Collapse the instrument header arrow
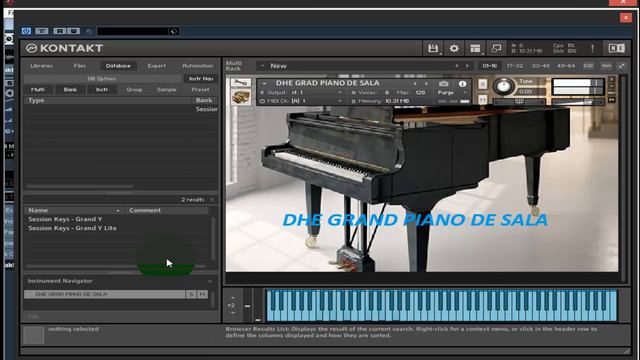Viewport: 640px width, 360px height. coord(264,83)
